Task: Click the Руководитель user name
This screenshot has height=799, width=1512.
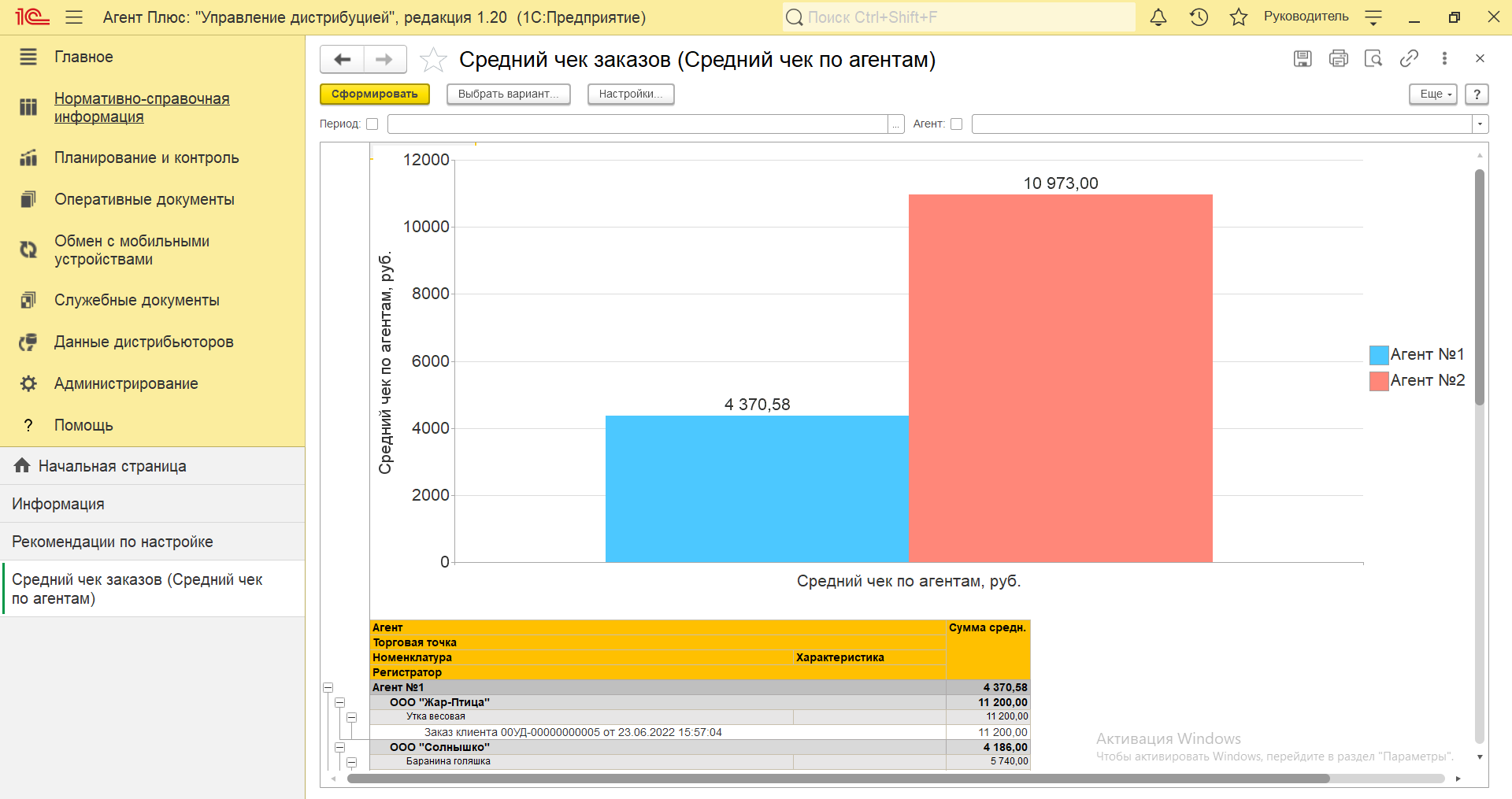Action: (x=1306, y=17)
